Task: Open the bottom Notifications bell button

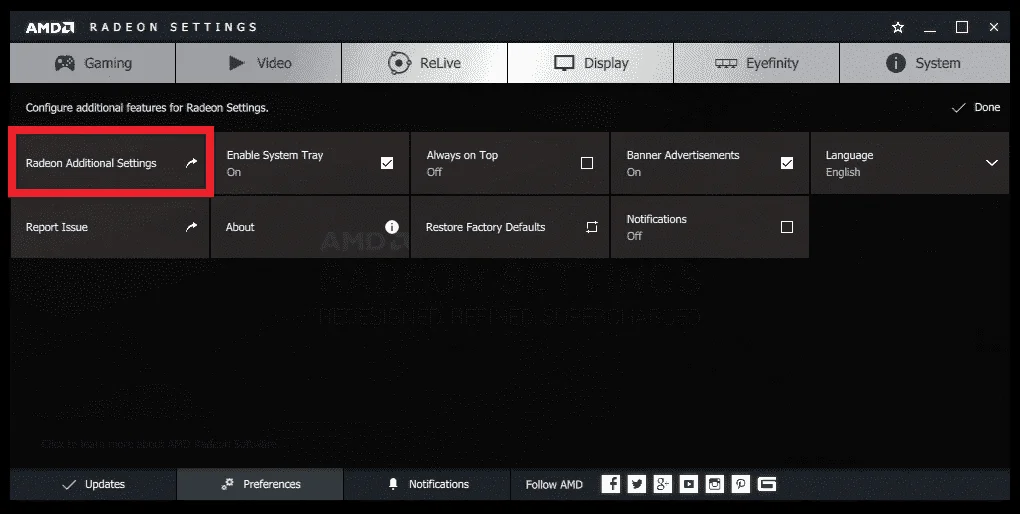Action: tap(427, 484)
